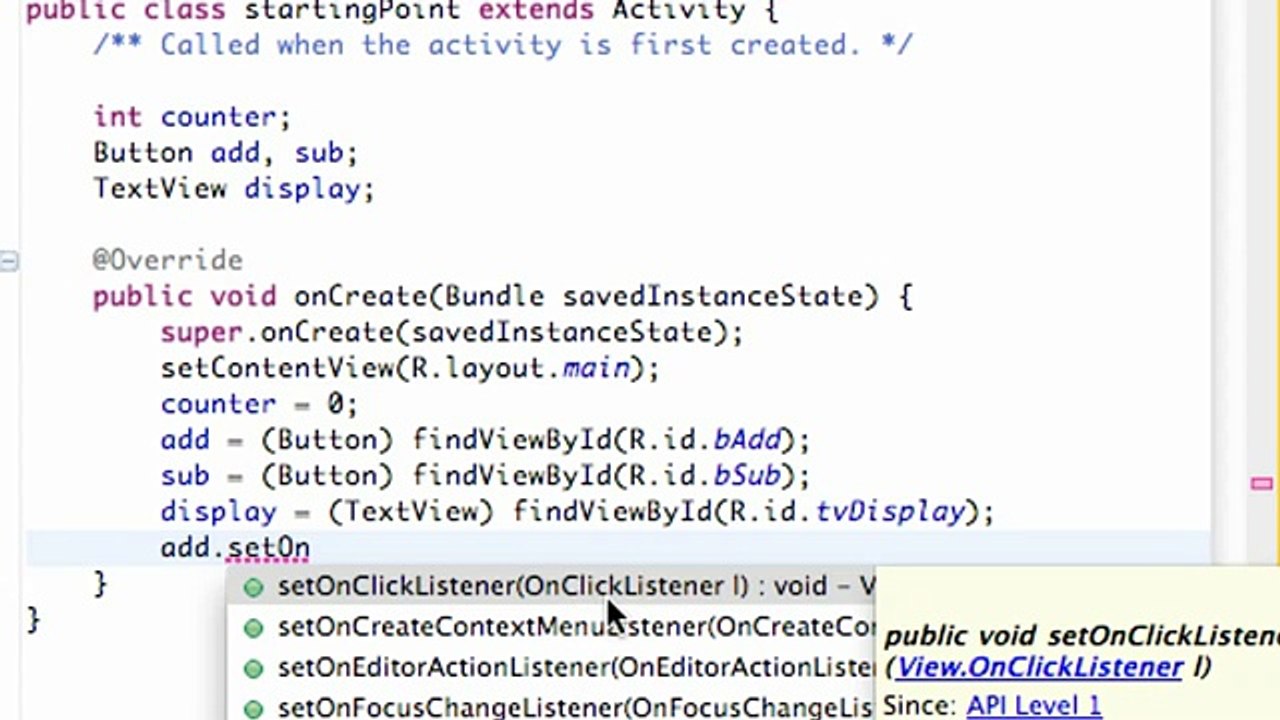The width and height of the screenshot is (1280, 720).
Task: Click the 'counter = 0;' statement
Action: click(259, 404)
